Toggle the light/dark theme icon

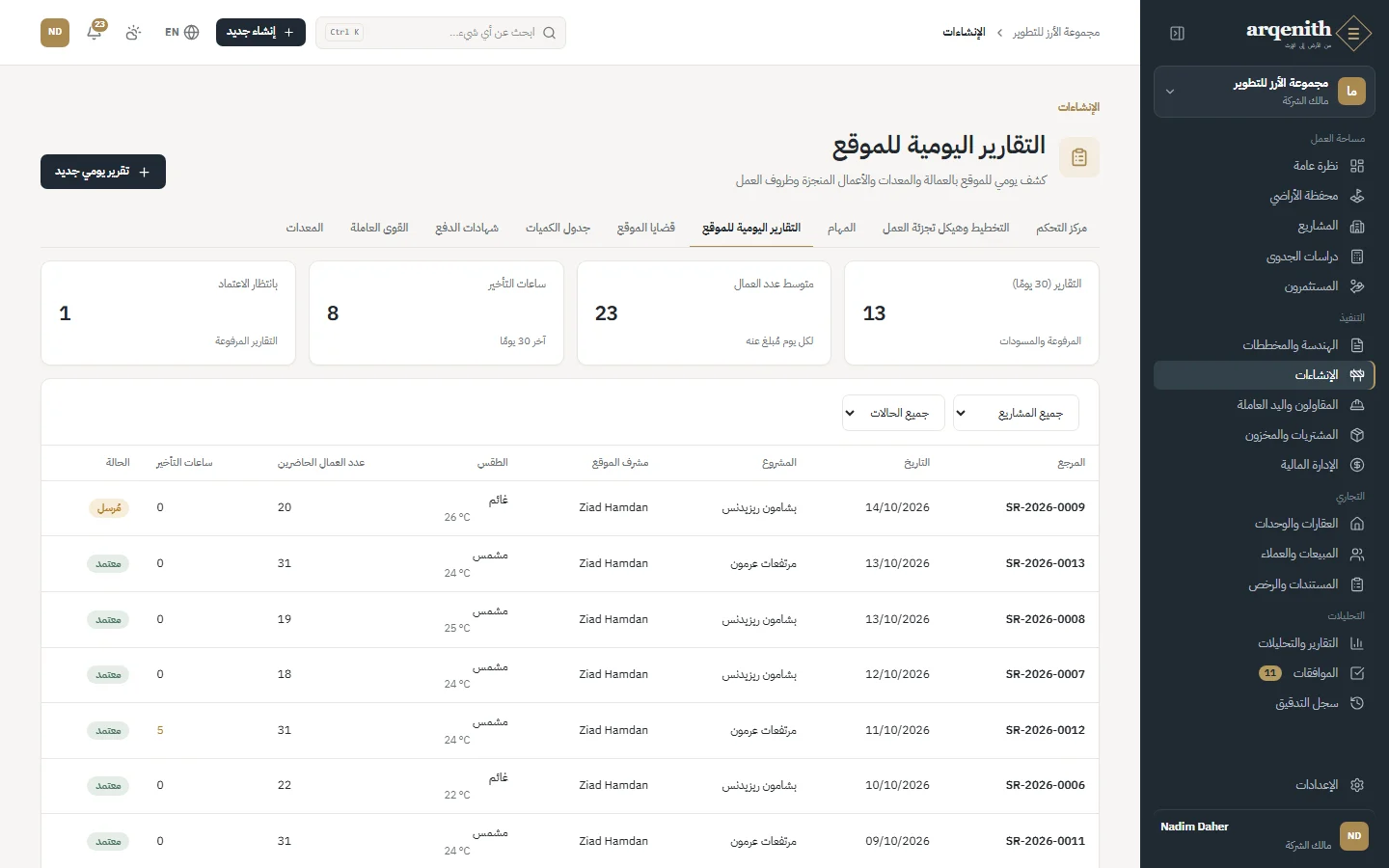click(x=133, y=32)
